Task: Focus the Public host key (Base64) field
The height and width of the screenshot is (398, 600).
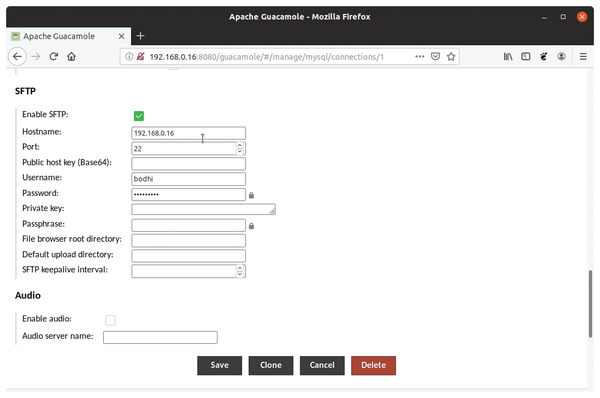Action: coord(188,164)
